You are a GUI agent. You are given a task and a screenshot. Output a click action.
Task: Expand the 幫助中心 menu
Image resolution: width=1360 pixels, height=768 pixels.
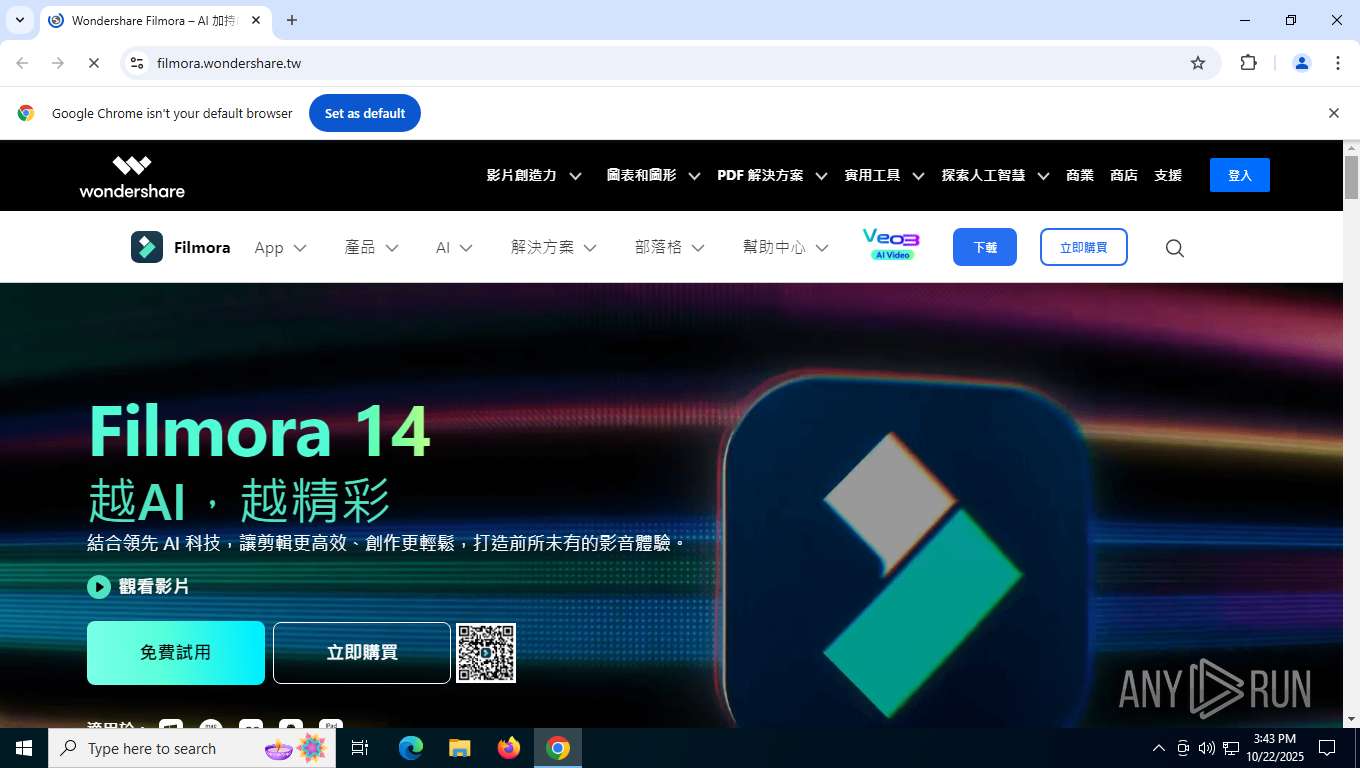785,248
